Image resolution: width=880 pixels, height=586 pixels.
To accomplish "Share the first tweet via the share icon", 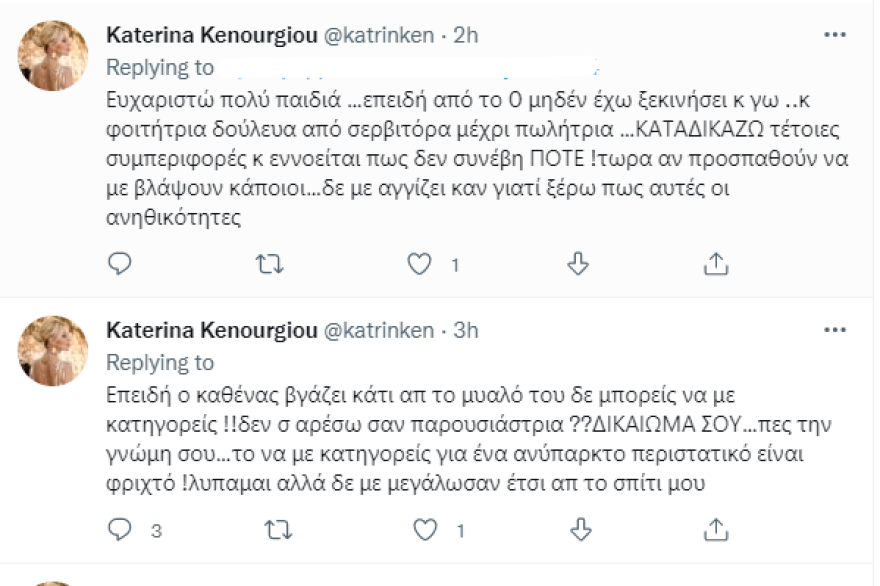I will (x=714, y=263).
